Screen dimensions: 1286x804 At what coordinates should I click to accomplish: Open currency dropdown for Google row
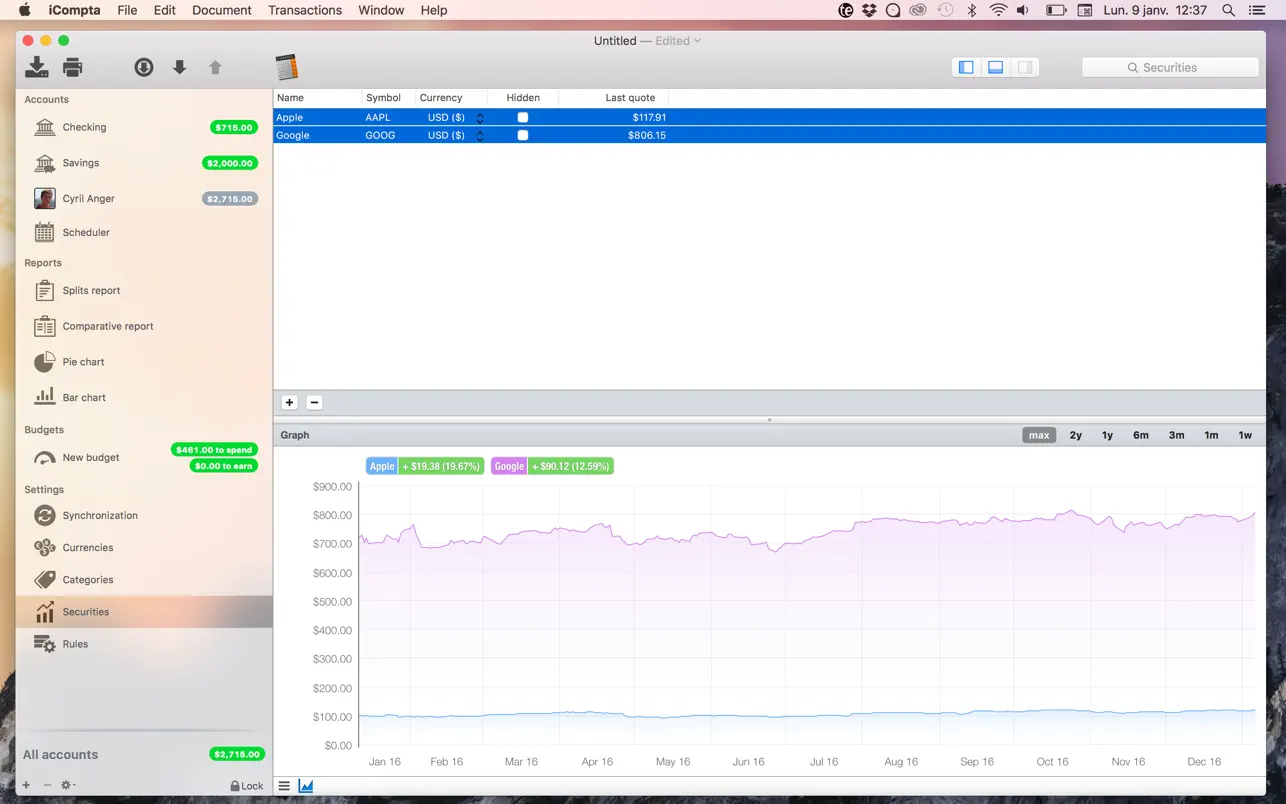point(480,135)
